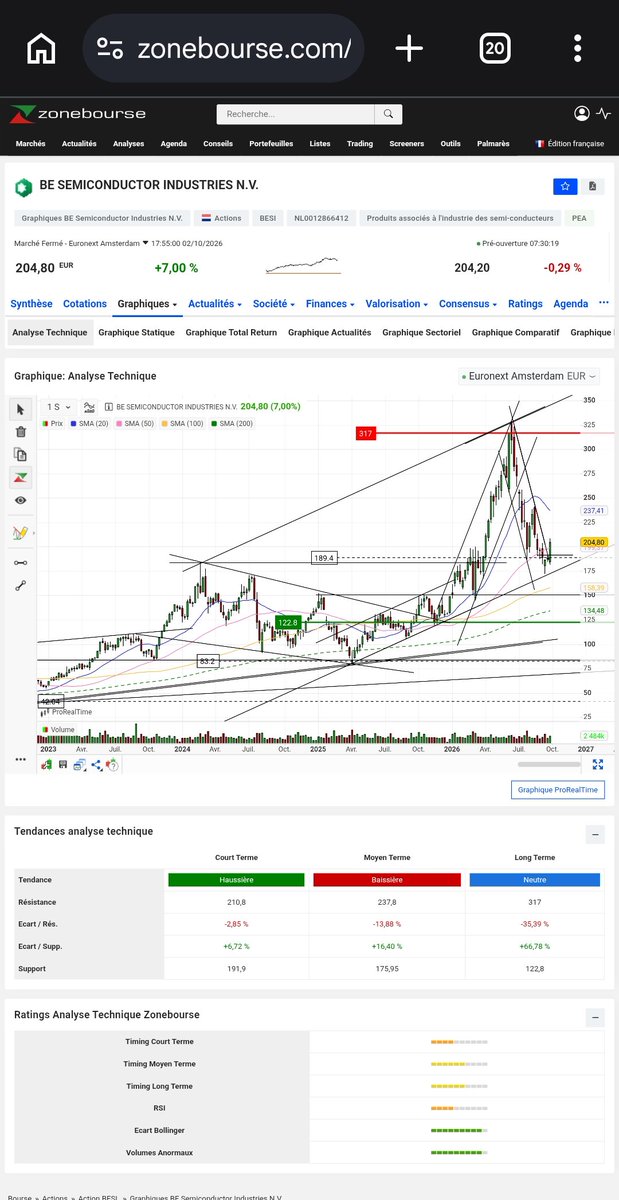Toggle the Prix series legend
The image size is (619, 1200).
coord(52,424)
